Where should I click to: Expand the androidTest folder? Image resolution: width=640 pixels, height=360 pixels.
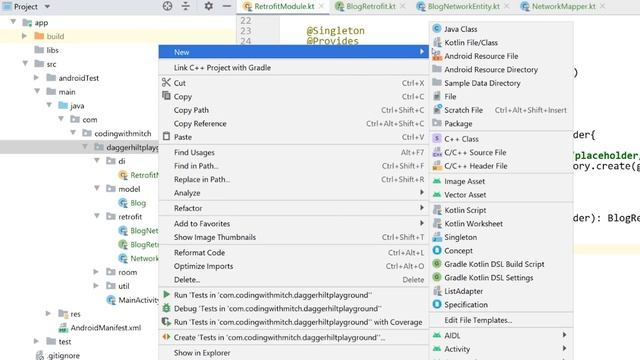coord(36,78)
